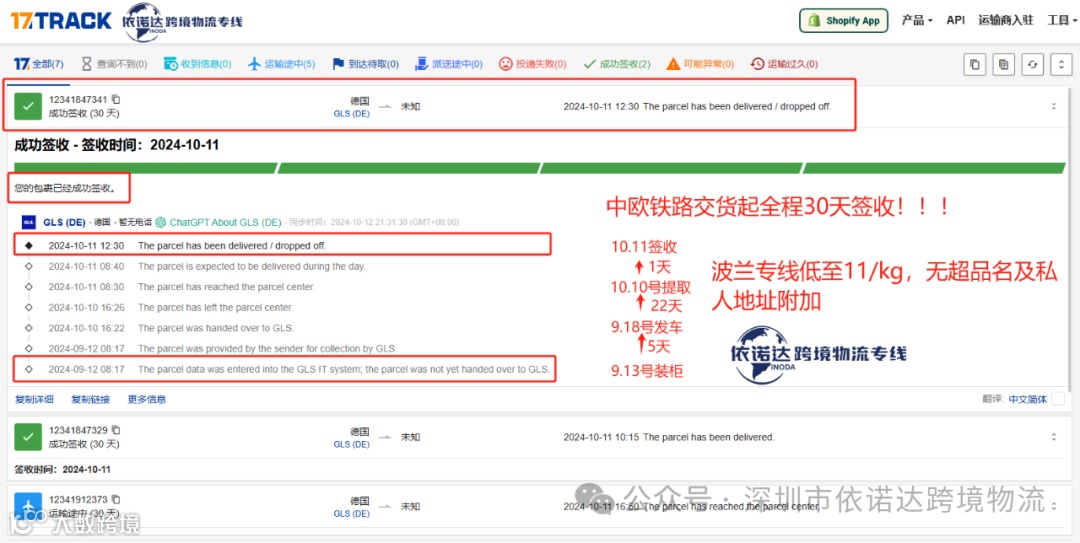
Task: Select the 派送途中(0) filter tab
Action: tap(448, 64)
